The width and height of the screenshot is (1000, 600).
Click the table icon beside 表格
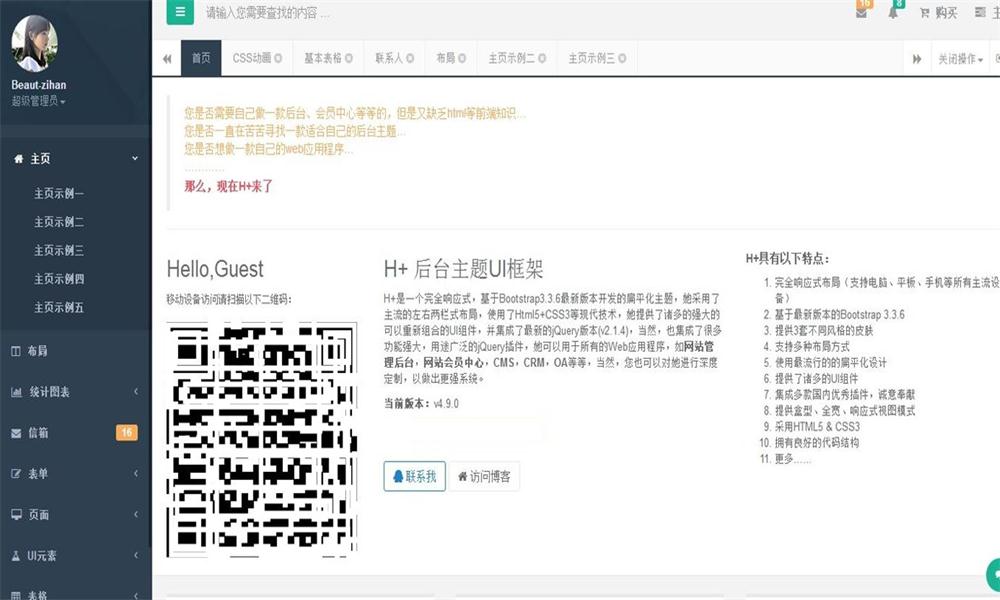point(16,596)
